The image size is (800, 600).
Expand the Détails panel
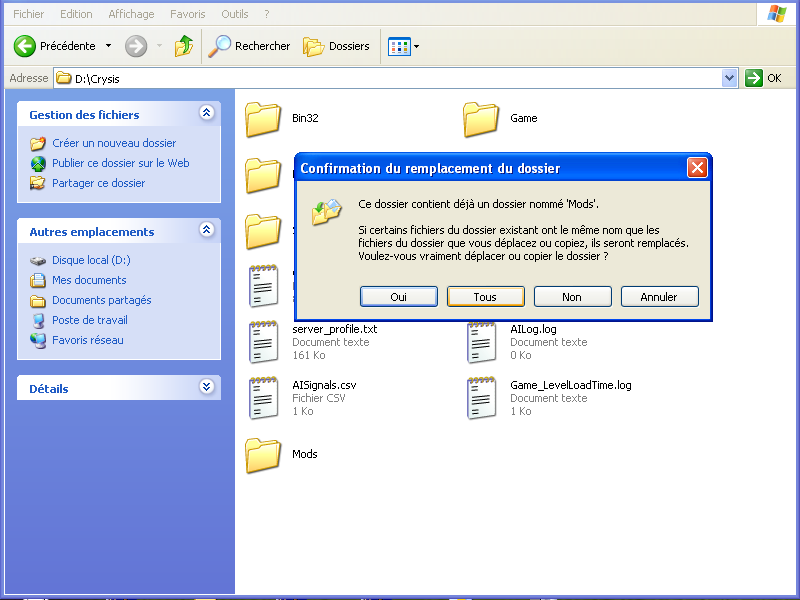click(207, 387)
